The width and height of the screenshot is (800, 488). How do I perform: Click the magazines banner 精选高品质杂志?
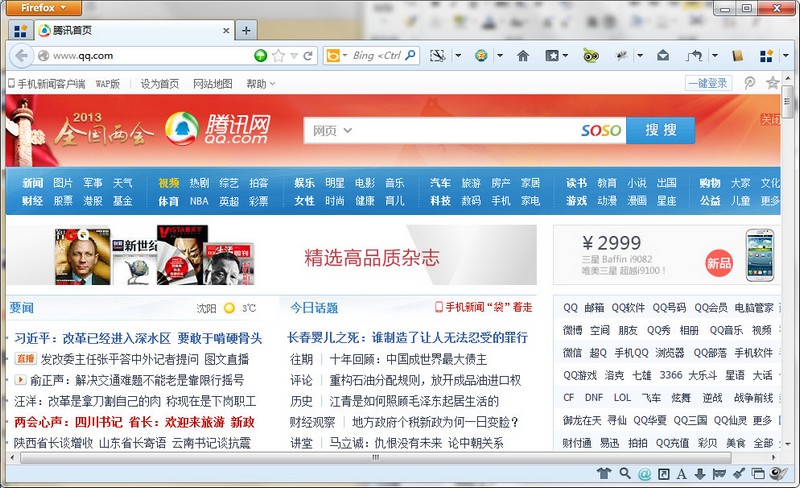[x=271, y=255]
